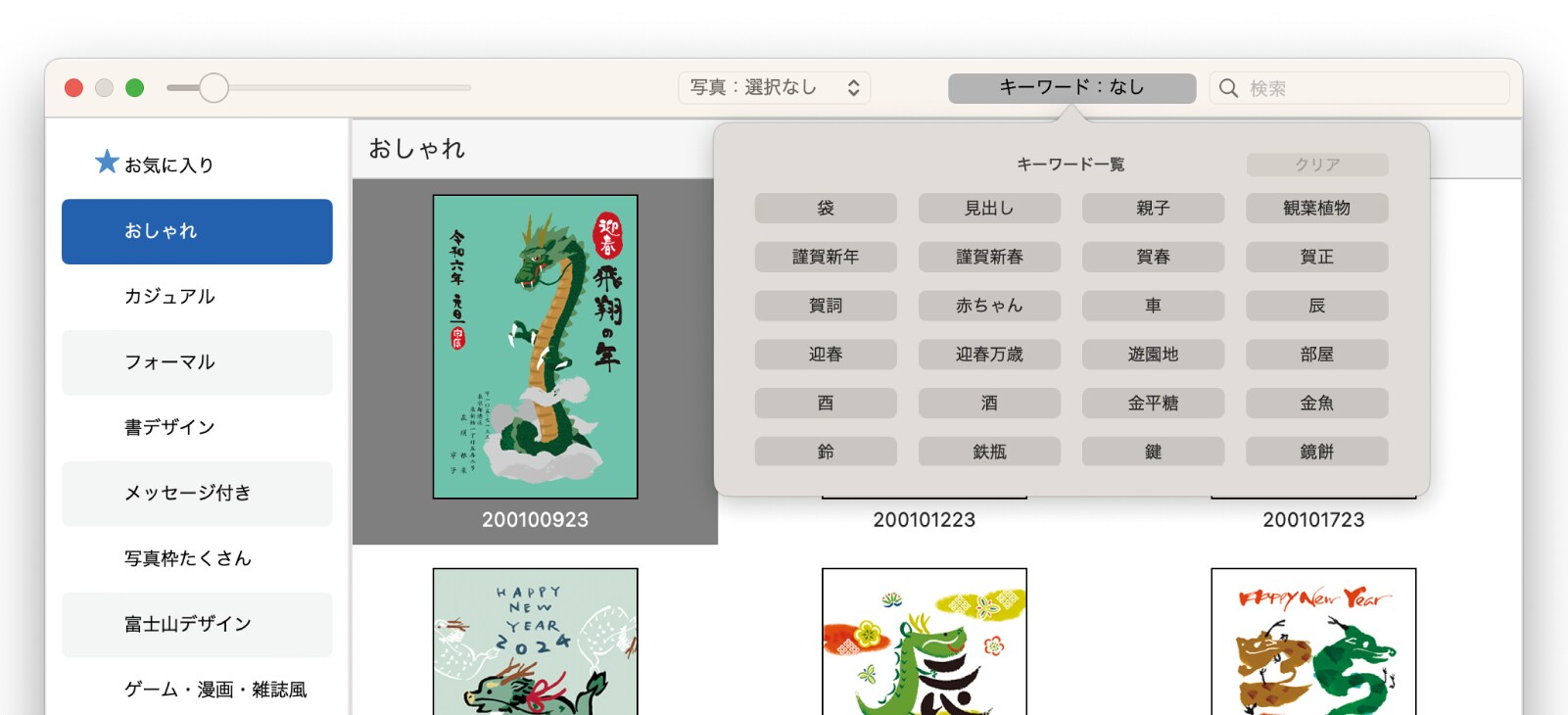Screen dimensions: 1568x715
Task: Toggle the 袋 keyword
Action: tap(826, 208)
